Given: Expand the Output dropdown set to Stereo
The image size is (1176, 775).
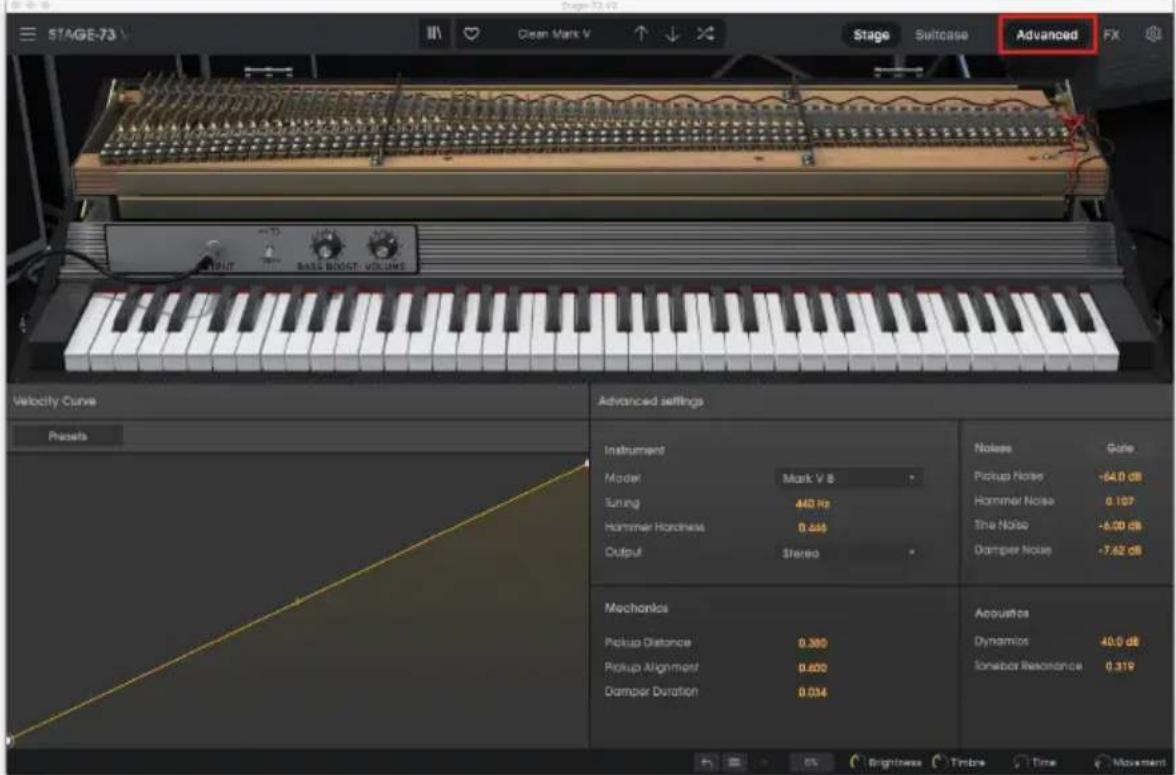Looking at the screenshot, I should (x=848, y=553).
